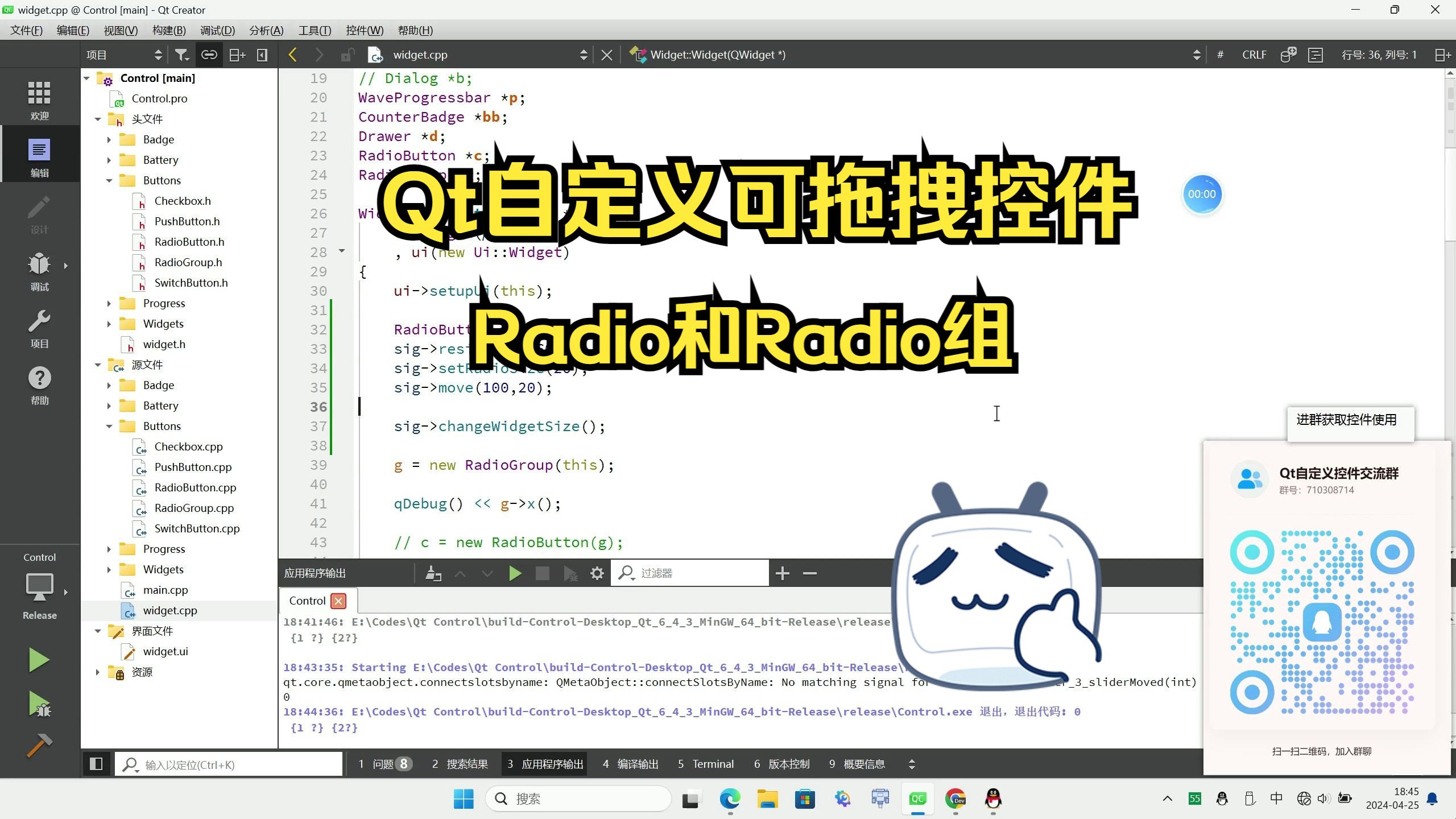Collapse the 源文件 folder
This screenshot has width=1456, height=819.
pyautogui.click(x=98, y=365)
